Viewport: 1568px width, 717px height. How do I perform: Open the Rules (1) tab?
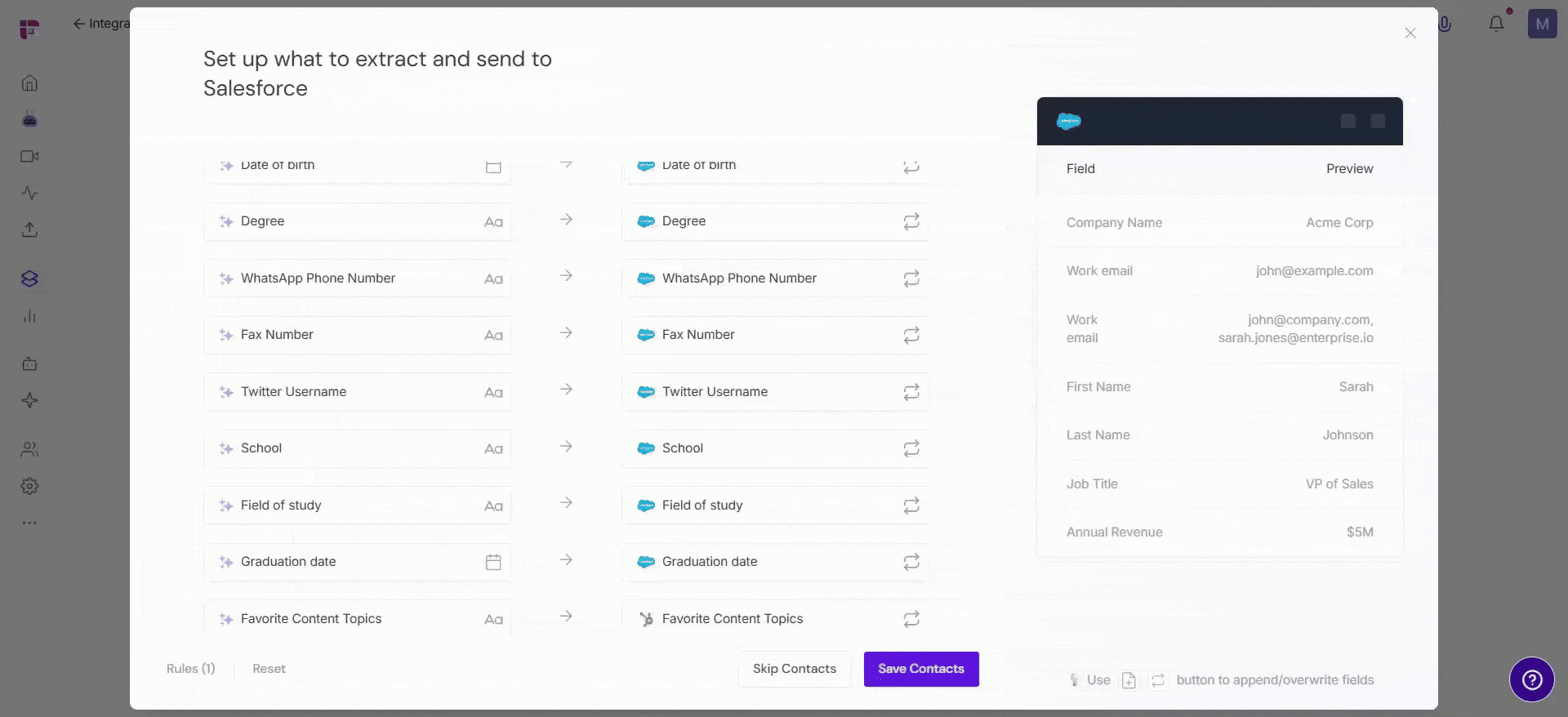click(x=191, y=669)
